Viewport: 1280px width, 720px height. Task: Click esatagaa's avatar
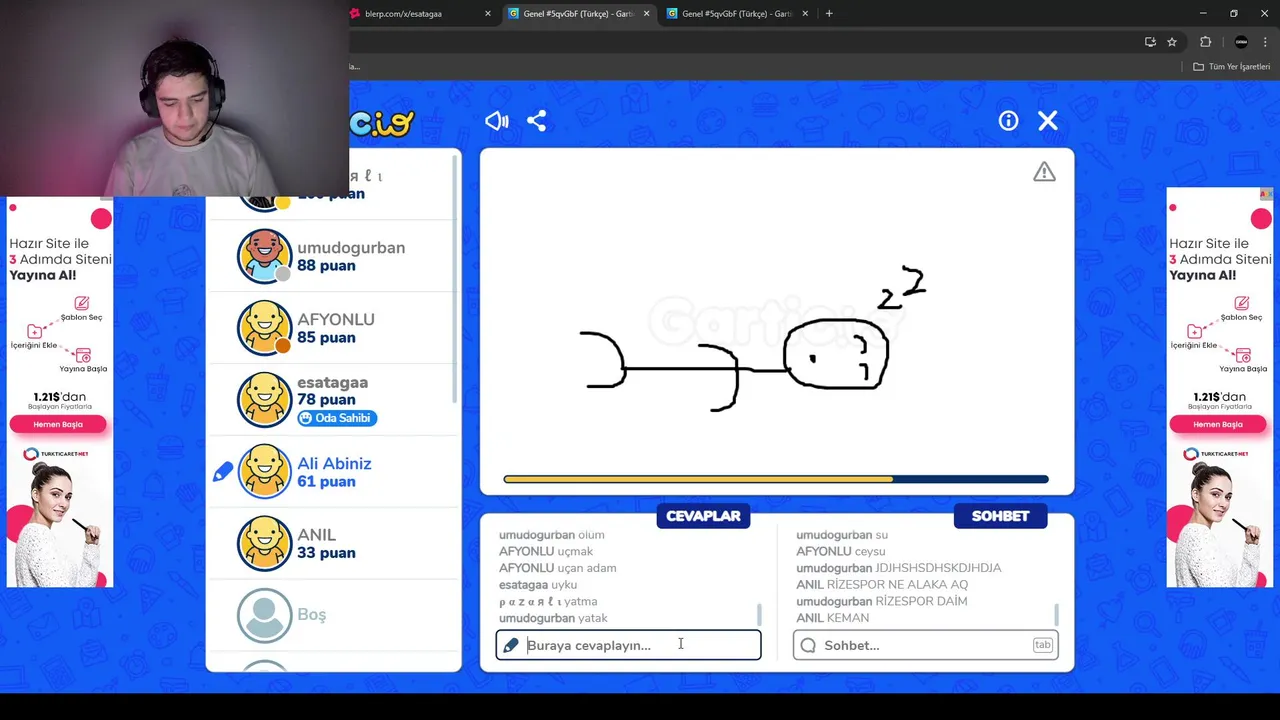click(265, 399)
